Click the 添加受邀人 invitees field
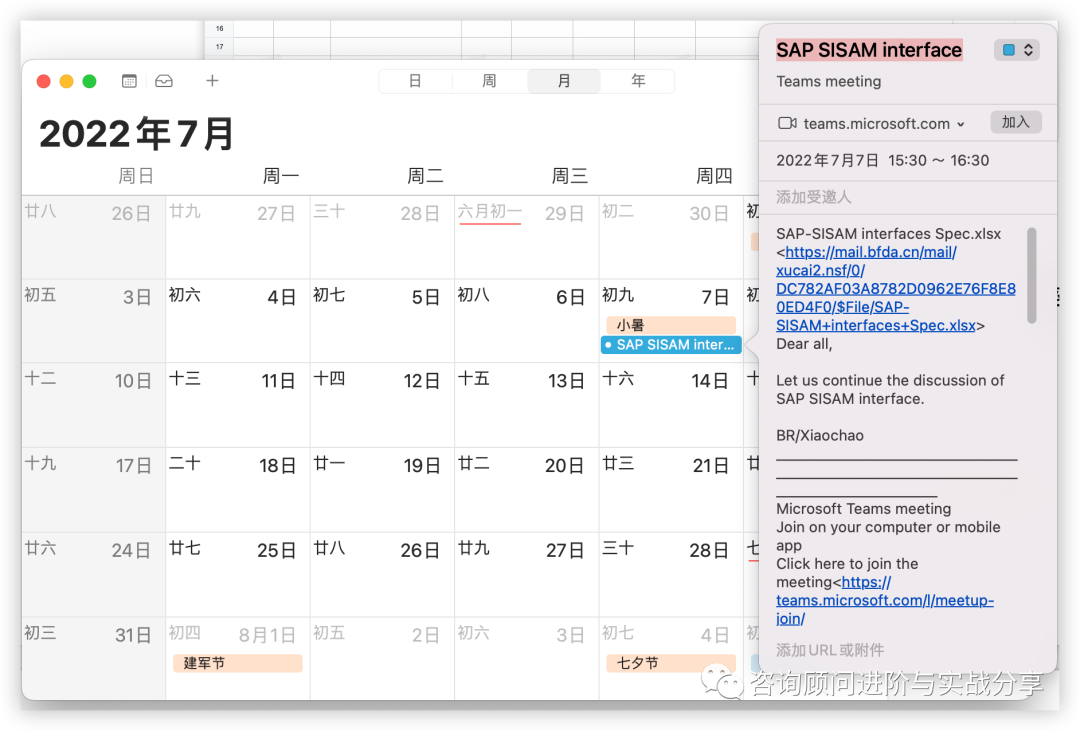The image size is (1080, 731). pyautogui.click(x=907, y=197)
